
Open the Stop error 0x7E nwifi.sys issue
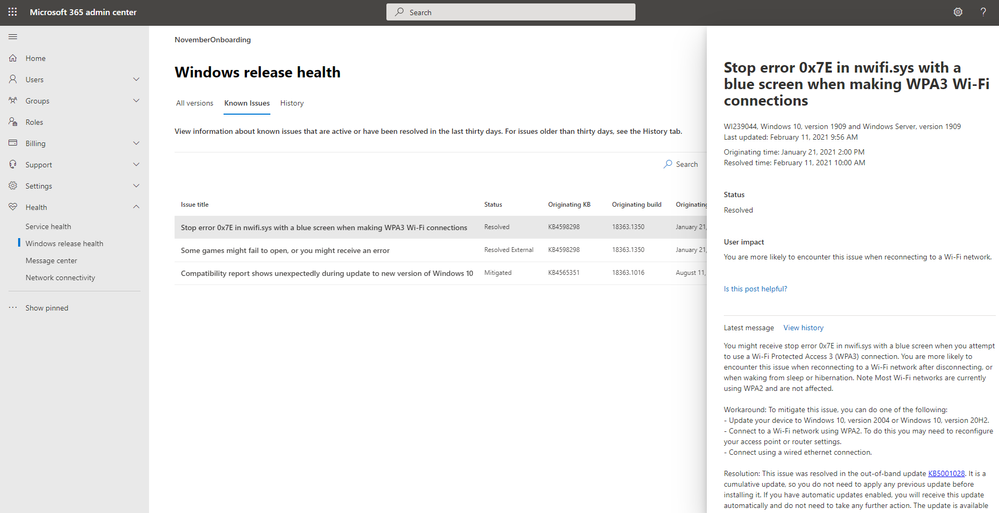pos(324,228)
